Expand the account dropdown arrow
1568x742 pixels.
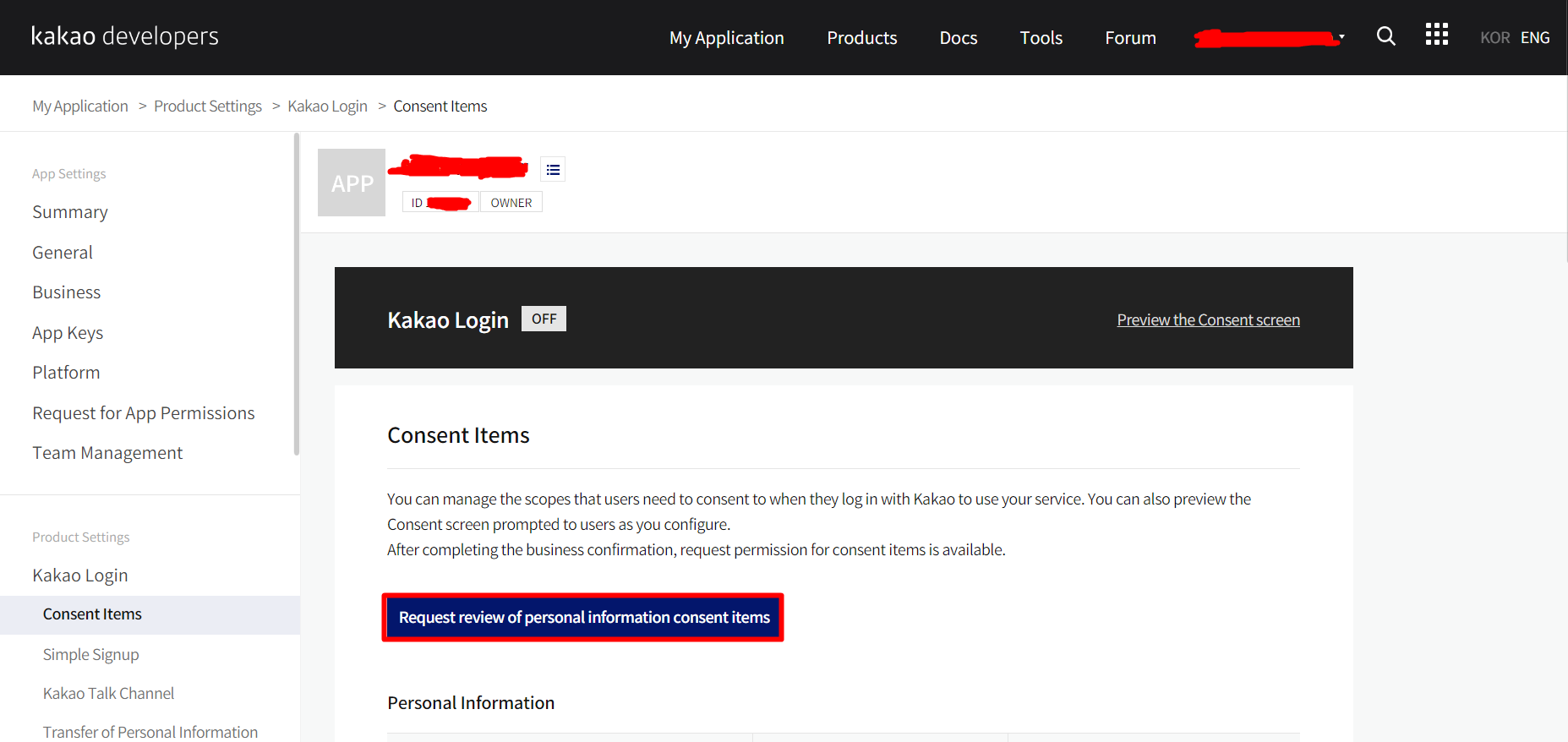coord(1341,37)
